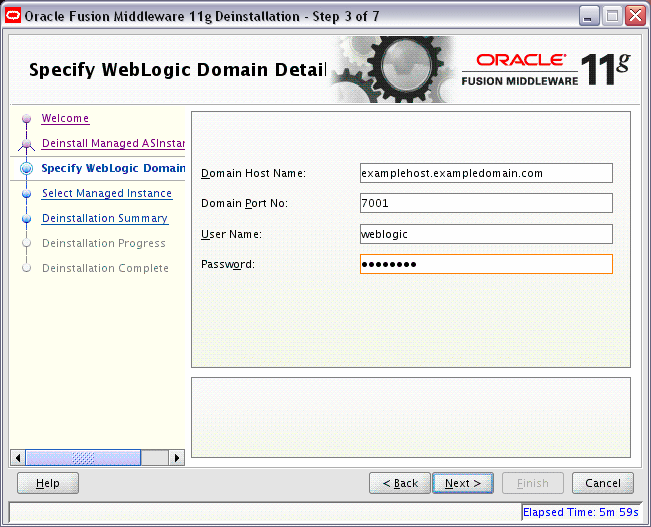Click the Select Managed Instance bullet icon
Viewport: 651px width, 527px height.
[x=27, y=194]
